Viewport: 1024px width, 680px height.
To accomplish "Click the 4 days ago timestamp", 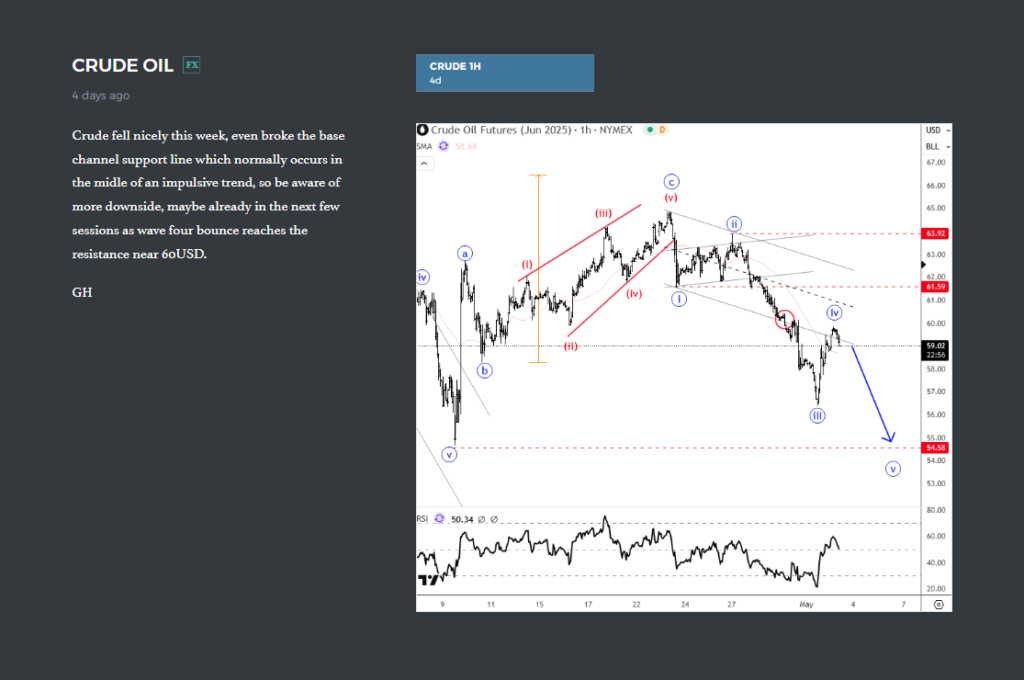I will coord(101,95).
